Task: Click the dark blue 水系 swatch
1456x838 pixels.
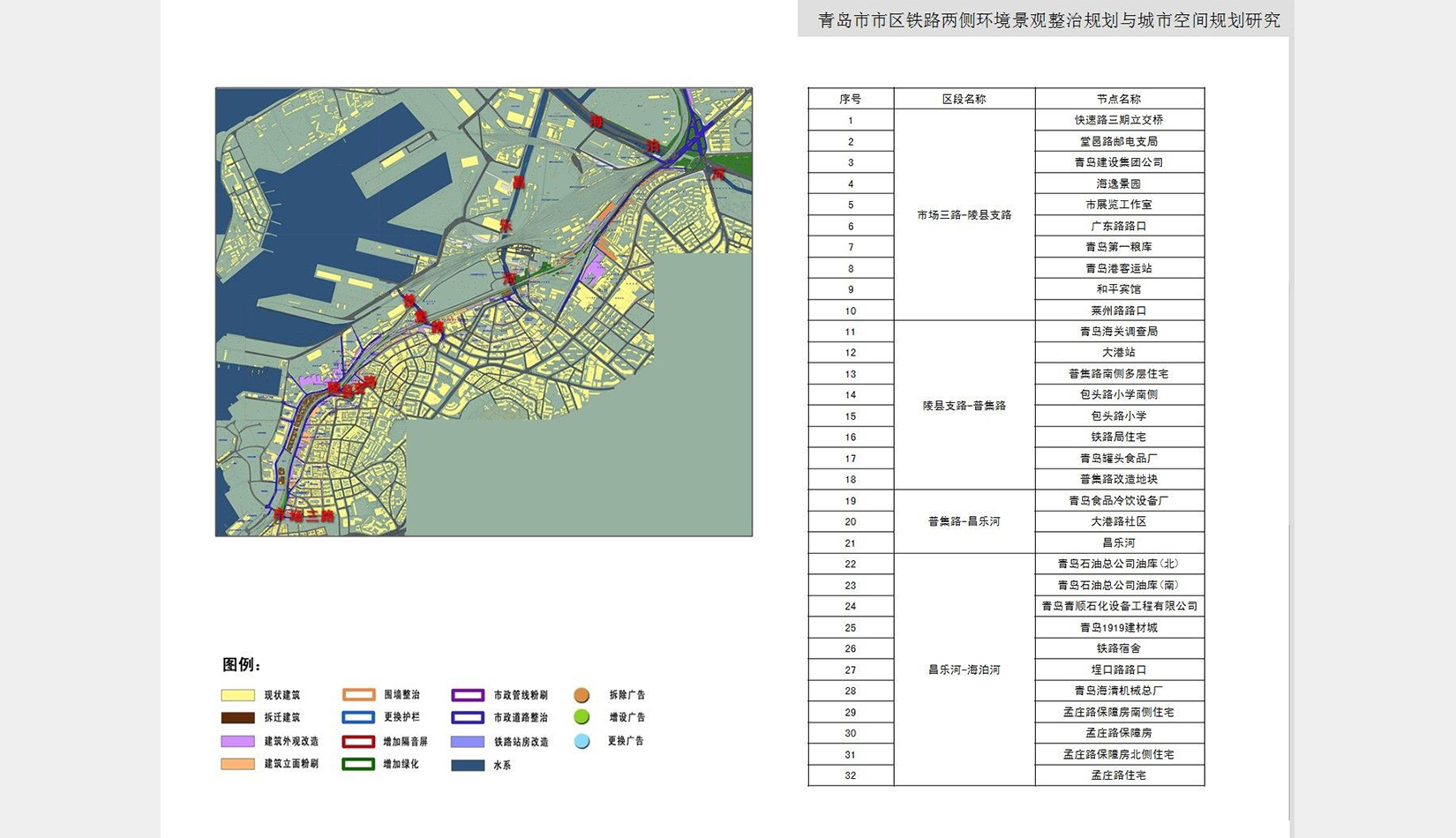Action: tap(468, 765)
